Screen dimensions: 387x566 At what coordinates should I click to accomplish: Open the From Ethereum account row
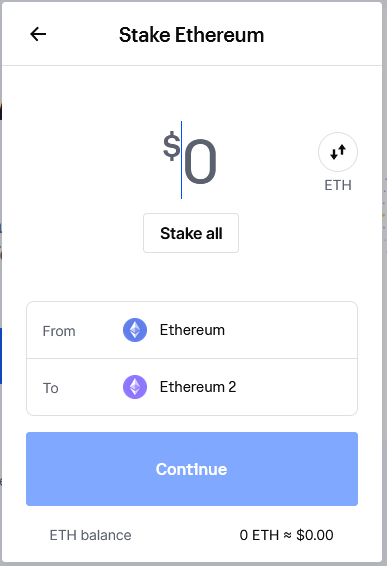(192, 330)
